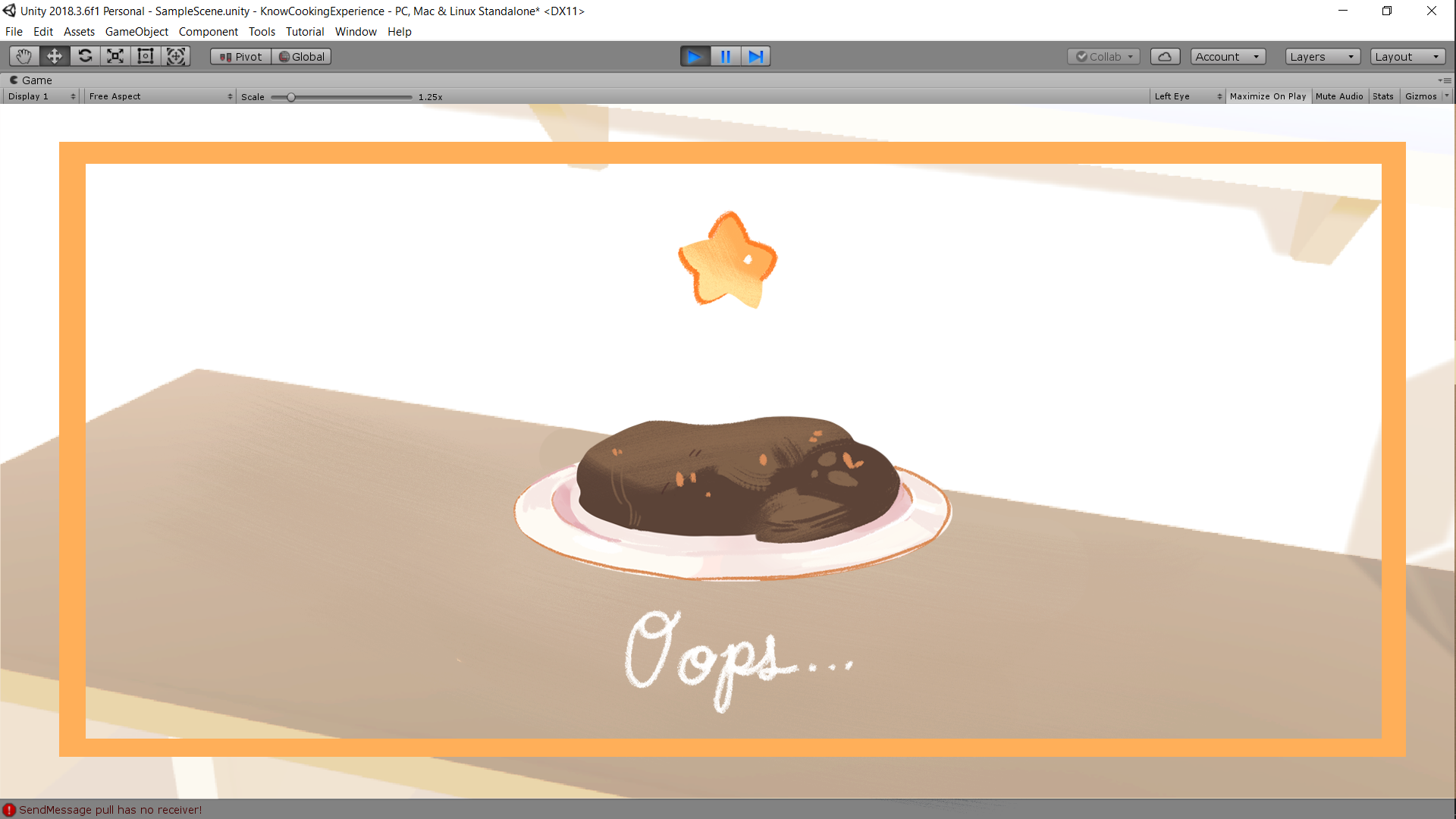The image size is (1456, 819).
Task: Toggle the Stats overlay
Action: (x=1382, y=96)
